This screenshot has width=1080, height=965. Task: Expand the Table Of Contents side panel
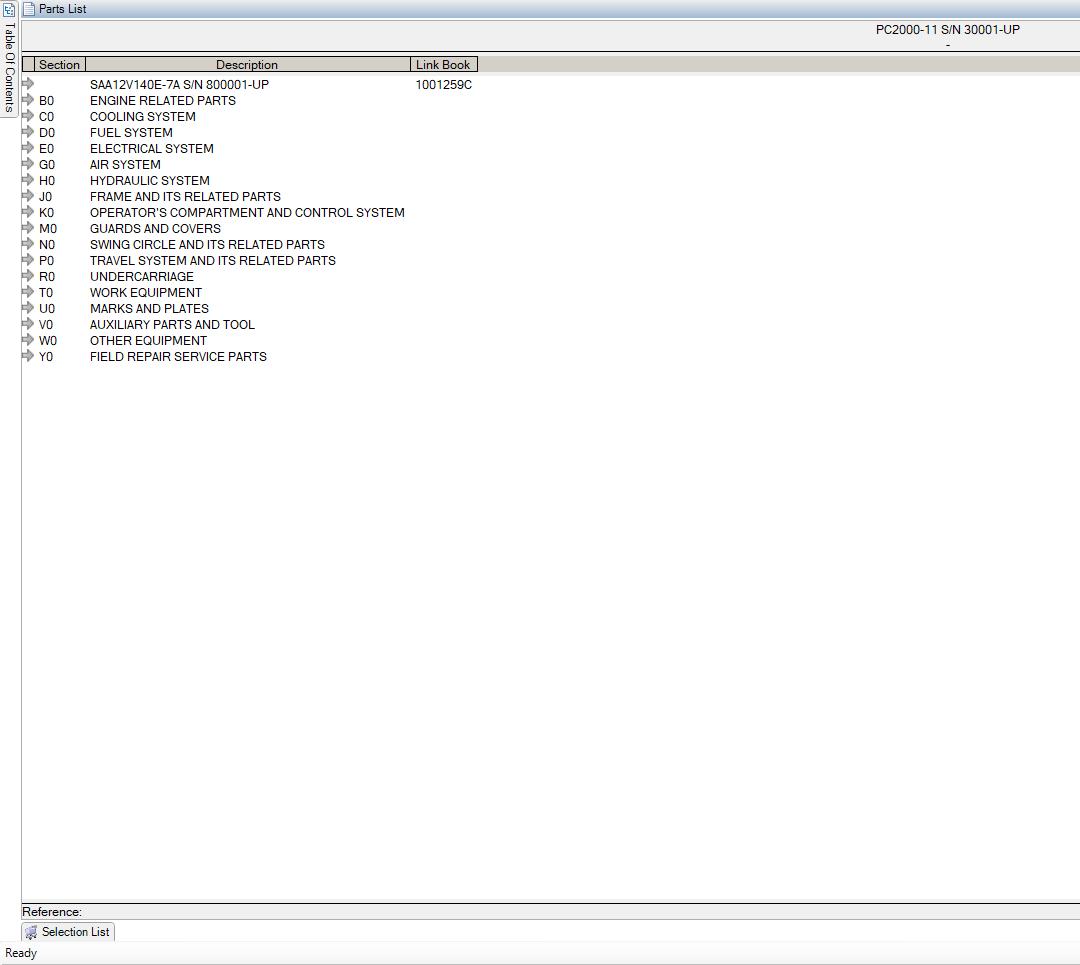pyautogui.click(x=9, y=68)
